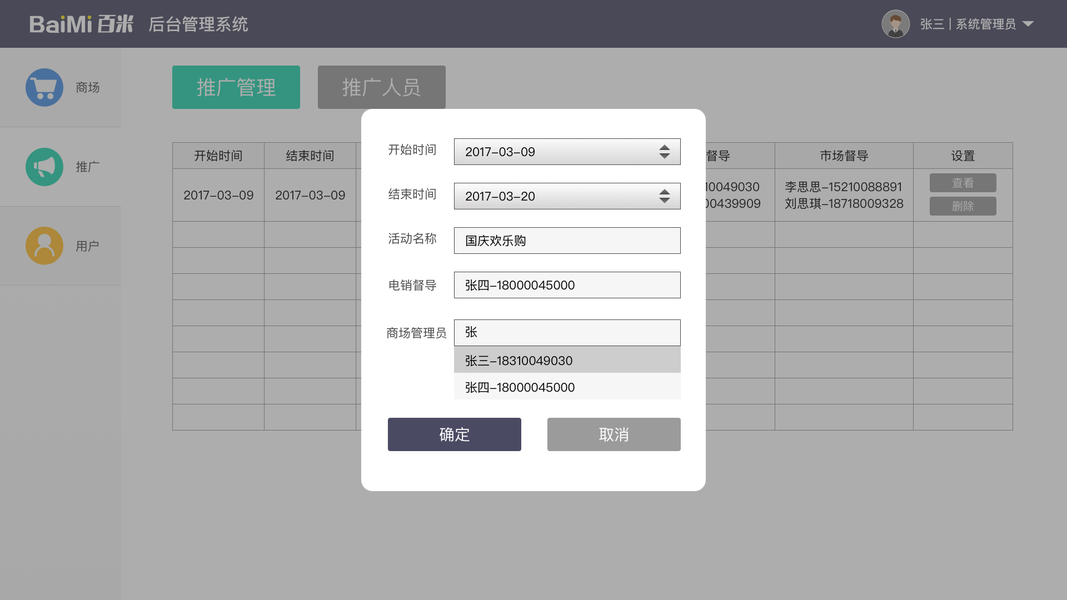The image size is (1067, 600).
Task: Switch to the 推广人员 tab
Action: [x=381, y=87]
